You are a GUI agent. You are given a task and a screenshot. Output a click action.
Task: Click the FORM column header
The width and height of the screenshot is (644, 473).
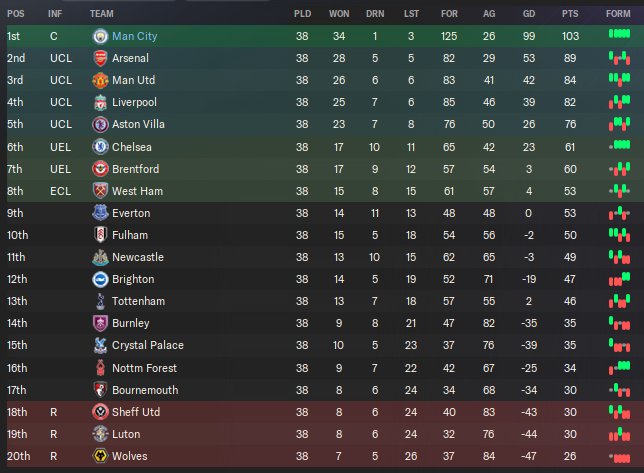[x=618, y=14]
